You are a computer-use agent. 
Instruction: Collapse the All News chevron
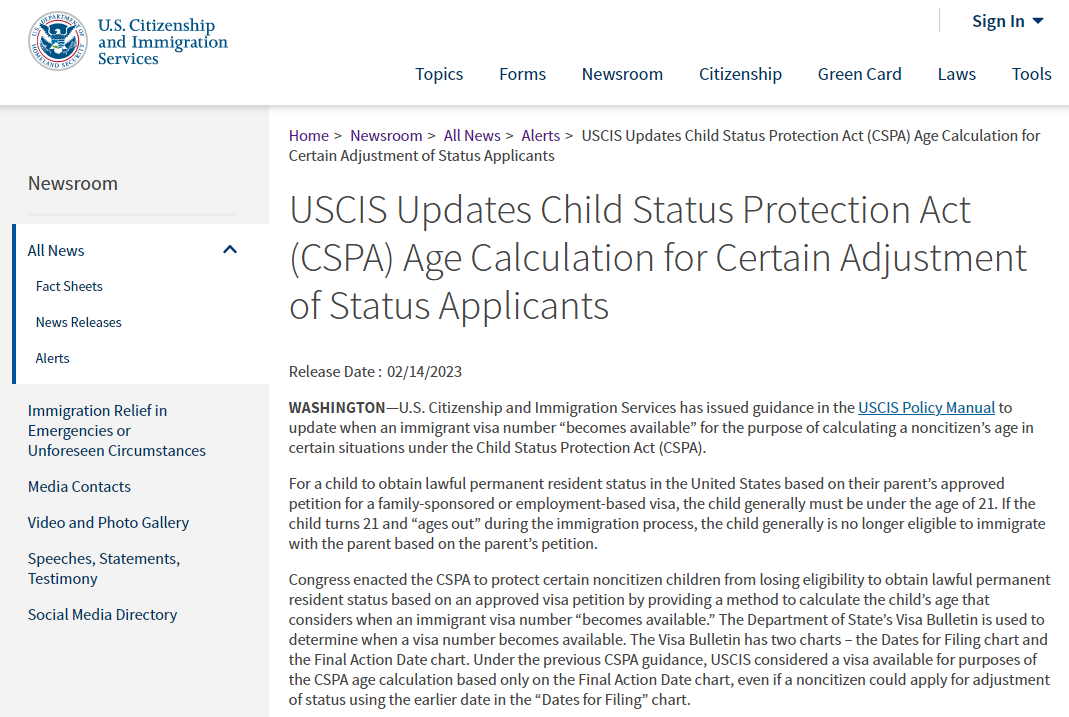point(230,250)
